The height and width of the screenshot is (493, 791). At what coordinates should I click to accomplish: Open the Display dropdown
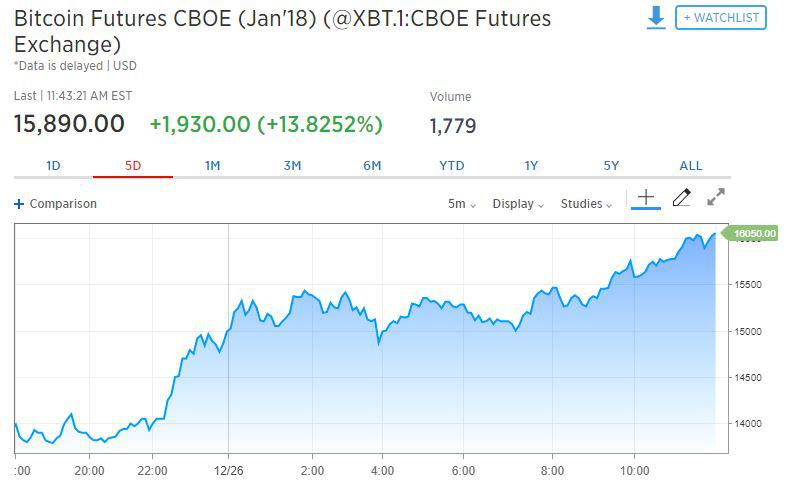518,204
